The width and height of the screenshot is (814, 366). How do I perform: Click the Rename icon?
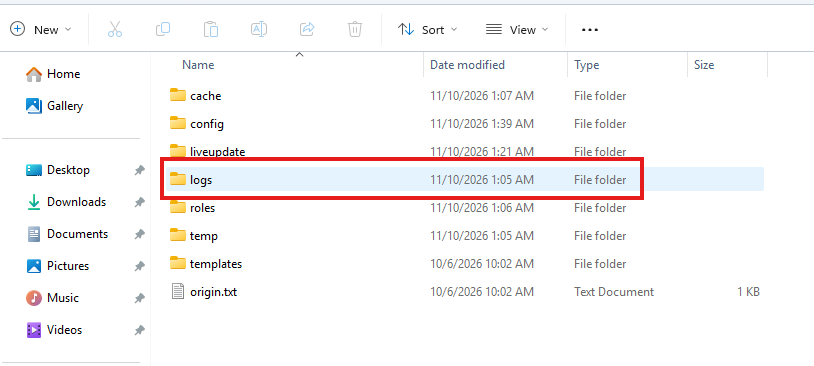[259, 30]
